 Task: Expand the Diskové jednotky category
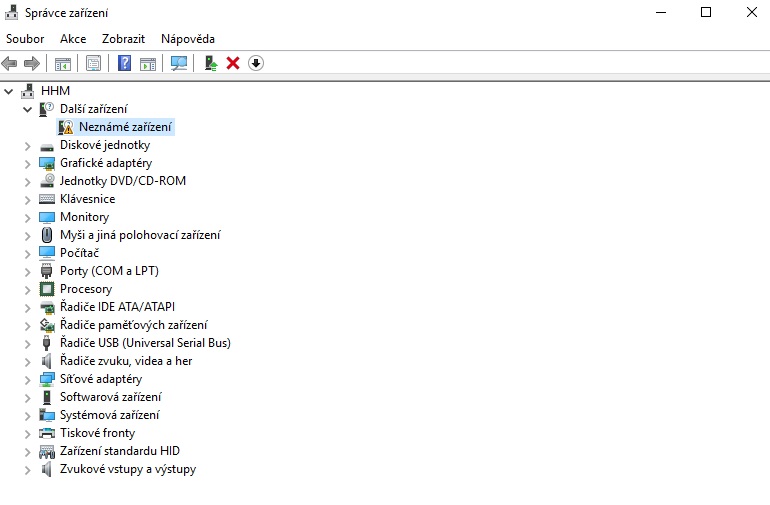(x=28, y=146)
